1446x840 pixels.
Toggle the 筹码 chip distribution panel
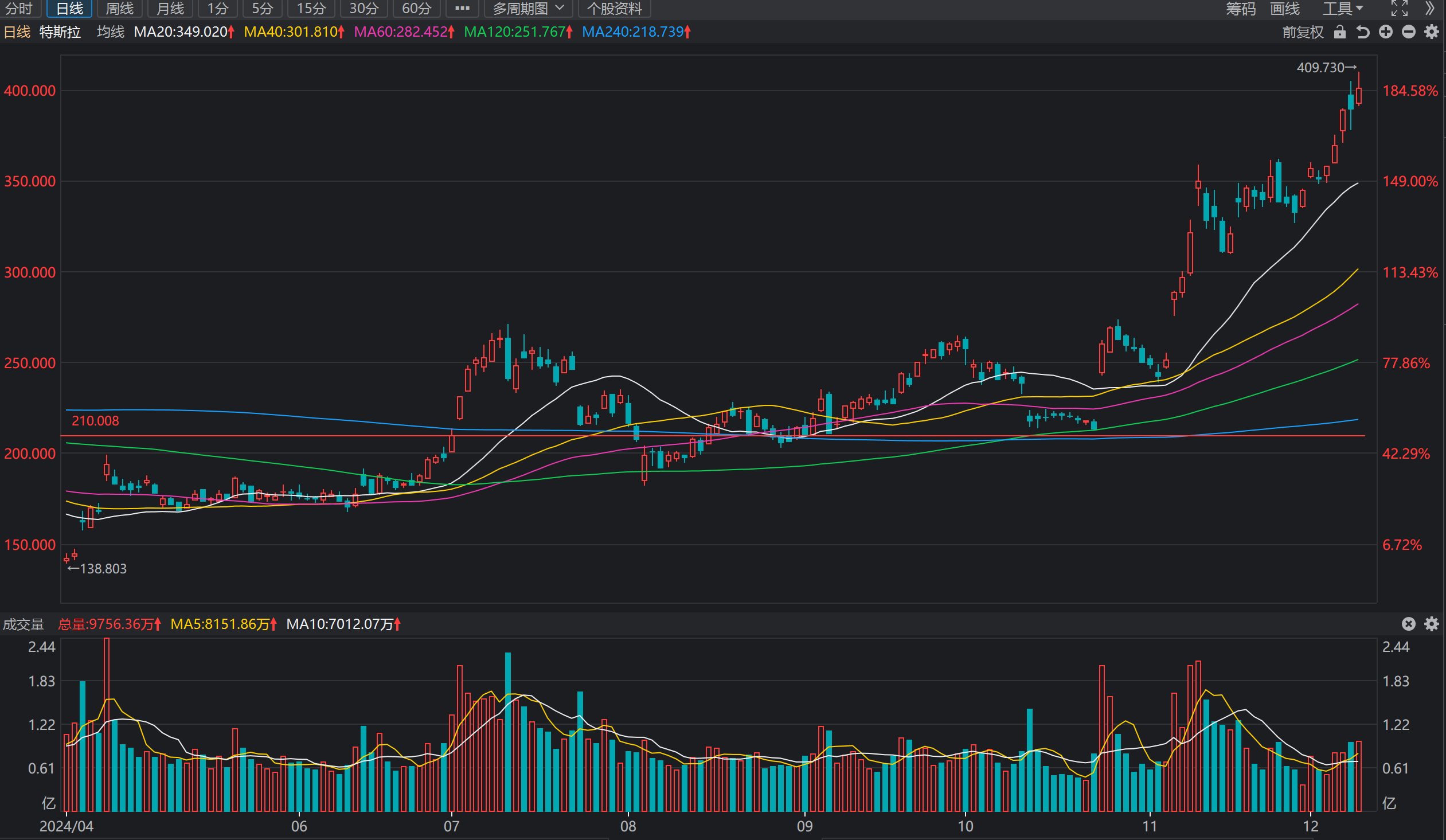[1241, 9]
